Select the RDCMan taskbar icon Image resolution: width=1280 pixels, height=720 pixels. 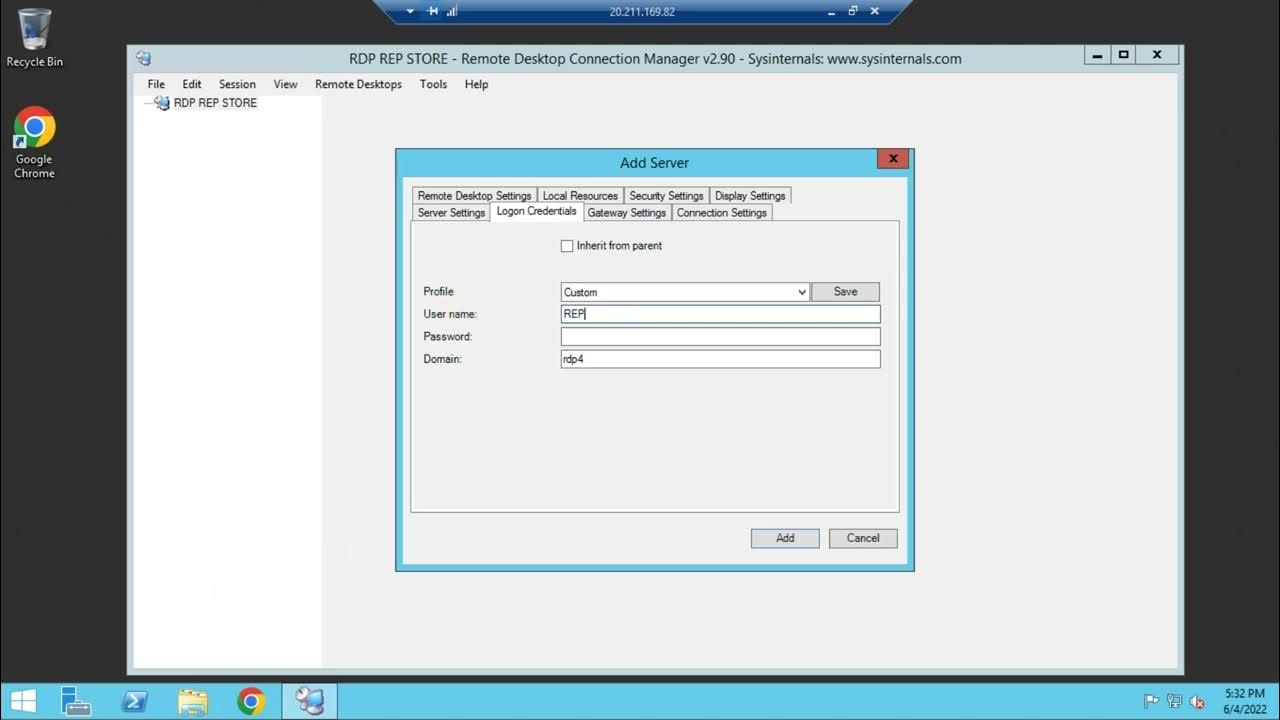point(309,702)
